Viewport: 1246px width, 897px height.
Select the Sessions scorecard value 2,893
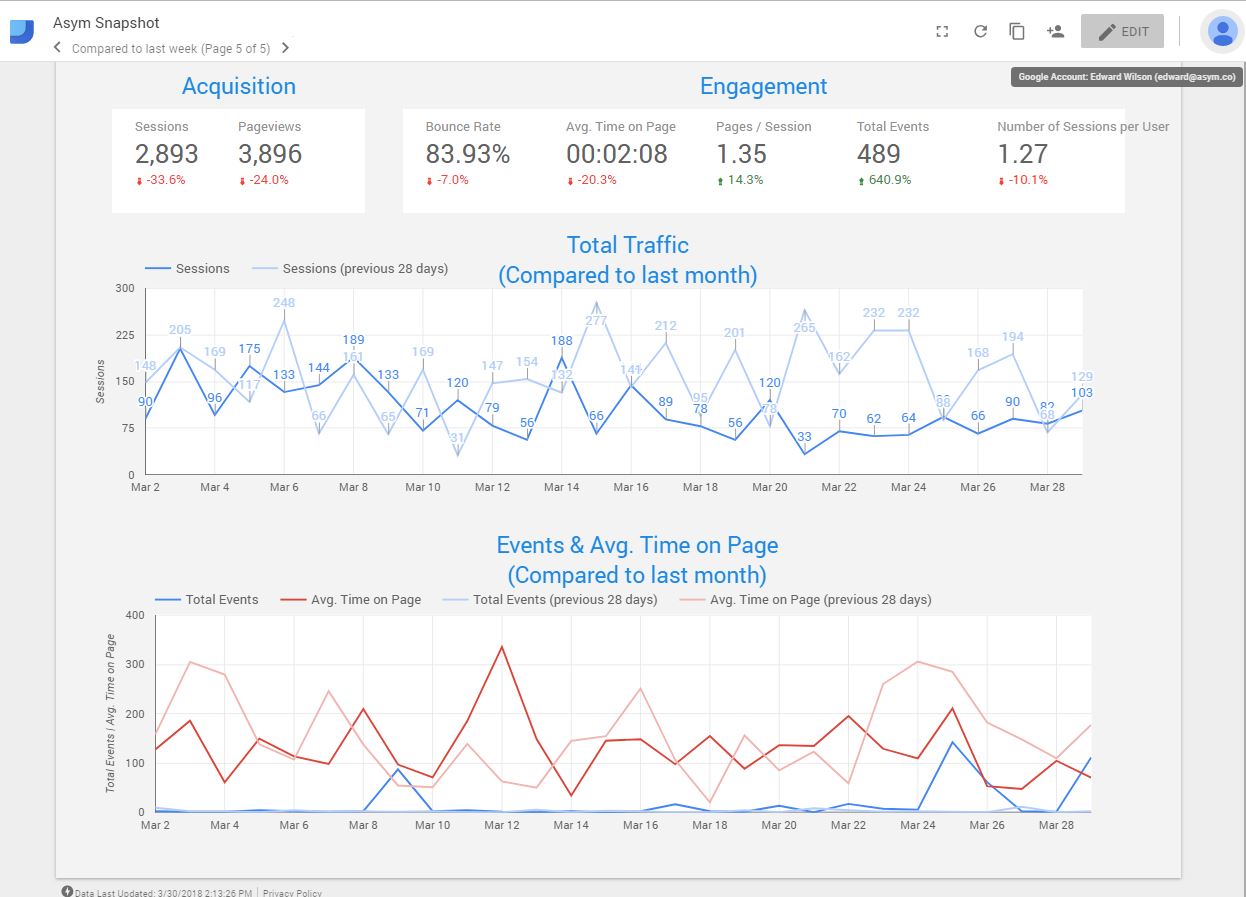coord(166,154)
